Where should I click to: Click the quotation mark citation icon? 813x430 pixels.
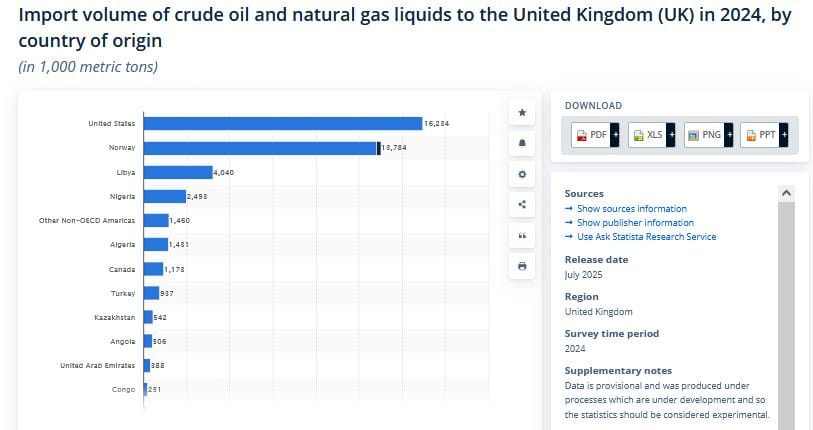point(522,236)
